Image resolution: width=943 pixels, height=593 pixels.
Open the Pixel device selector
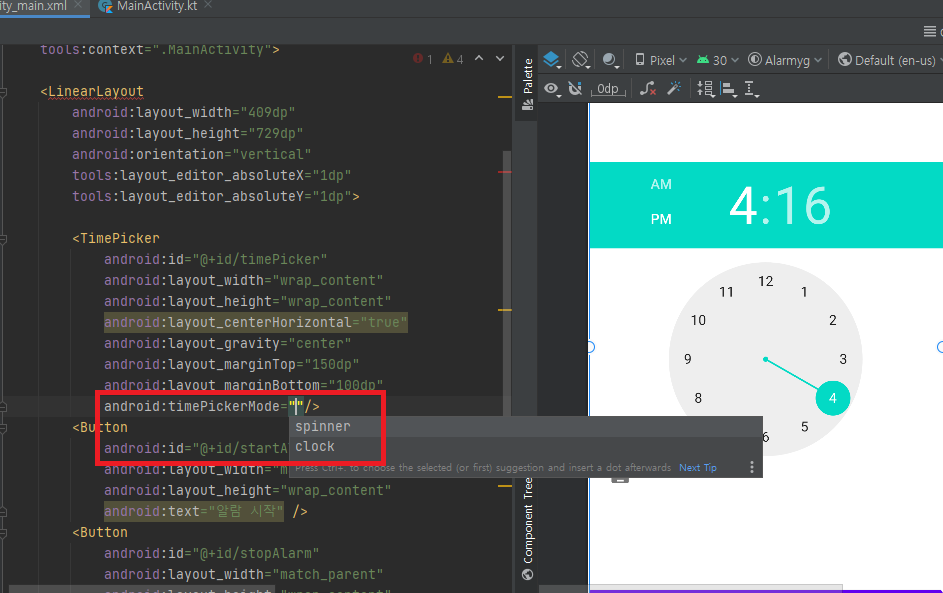[660, 59]
